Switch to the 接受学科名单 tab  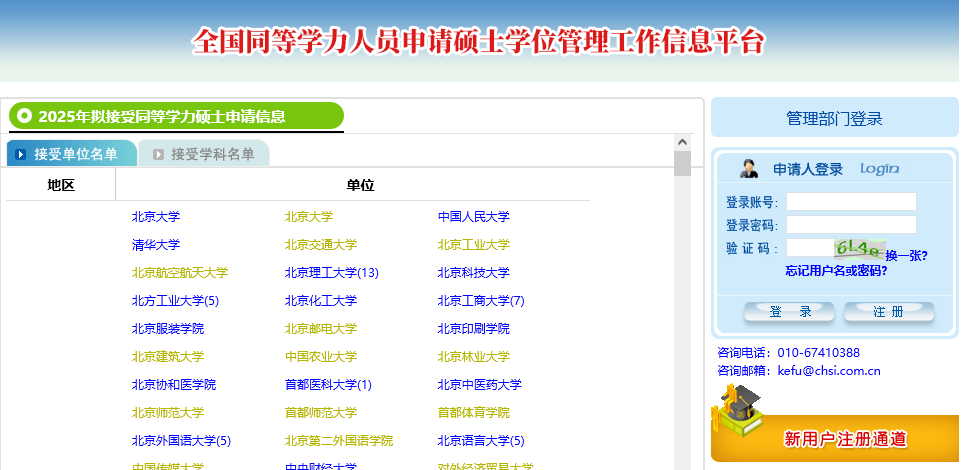tap(204, 153)
